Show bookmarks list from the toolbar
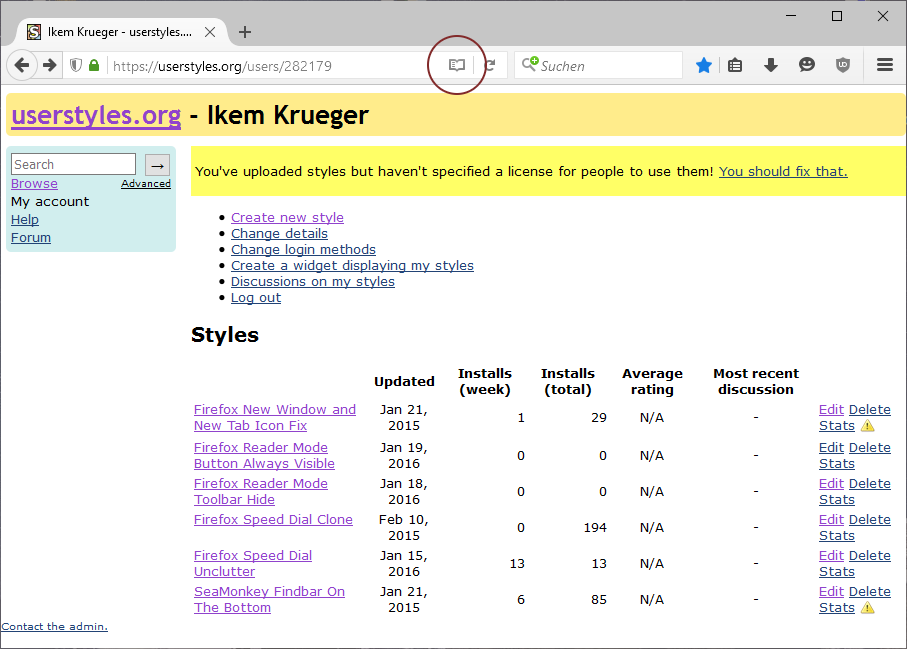 [735, 65]
